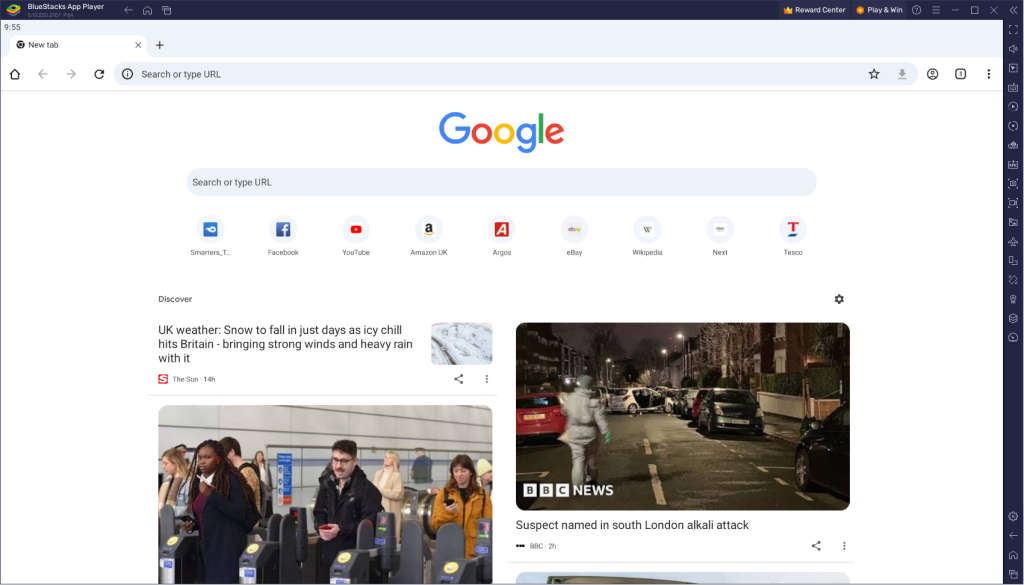
Task: Open the Next shortcut
Action: 720,236
